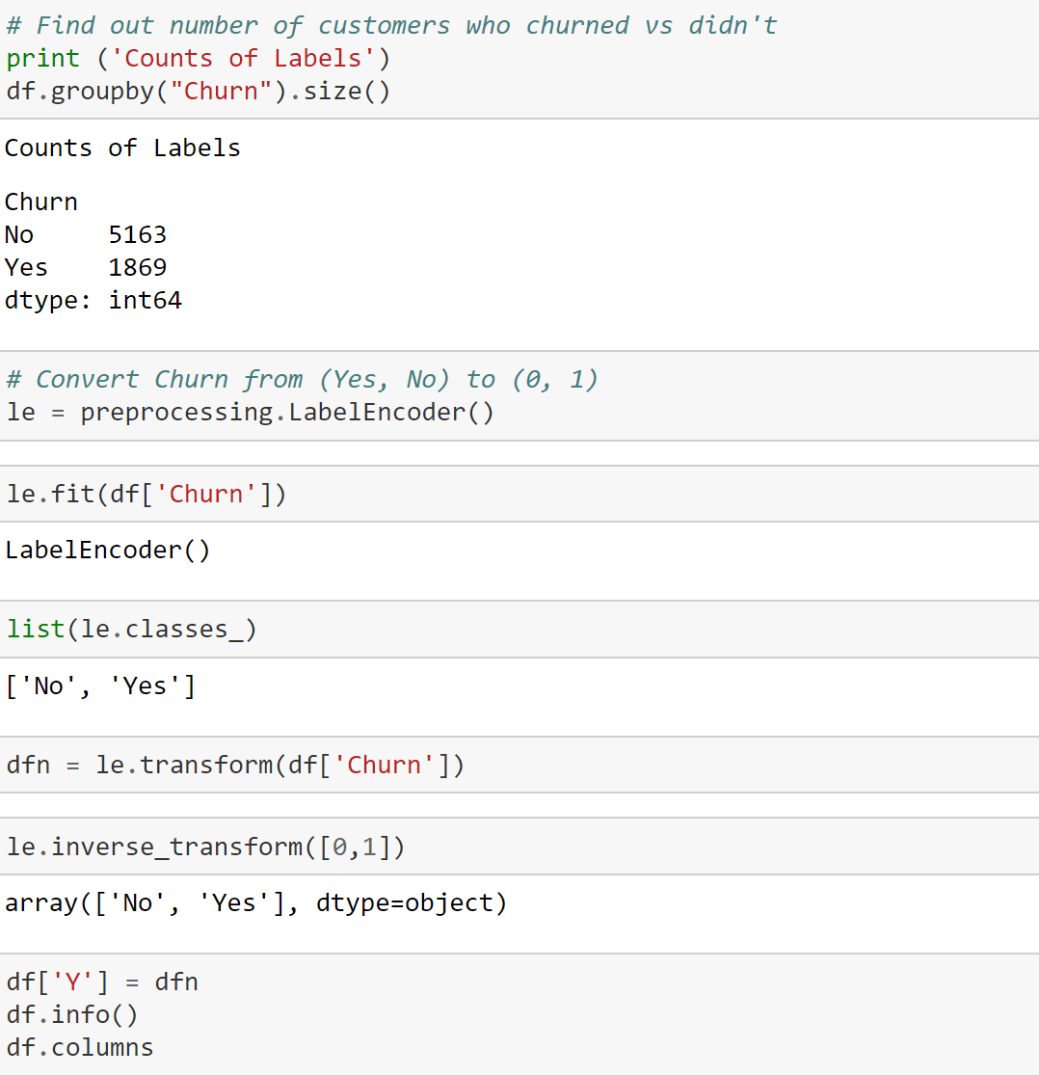Viewport: 1039px width, 1076px height.
Task: Click the ['No', 'Yes'] output
Action: pyautogui.click(x=101, y=686)
